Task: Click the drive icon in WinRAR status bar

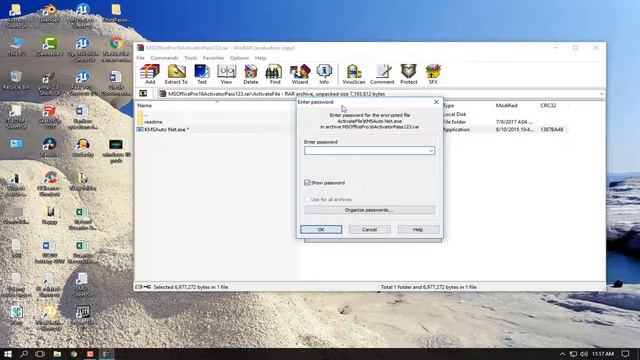Action: tap(139, 287)
